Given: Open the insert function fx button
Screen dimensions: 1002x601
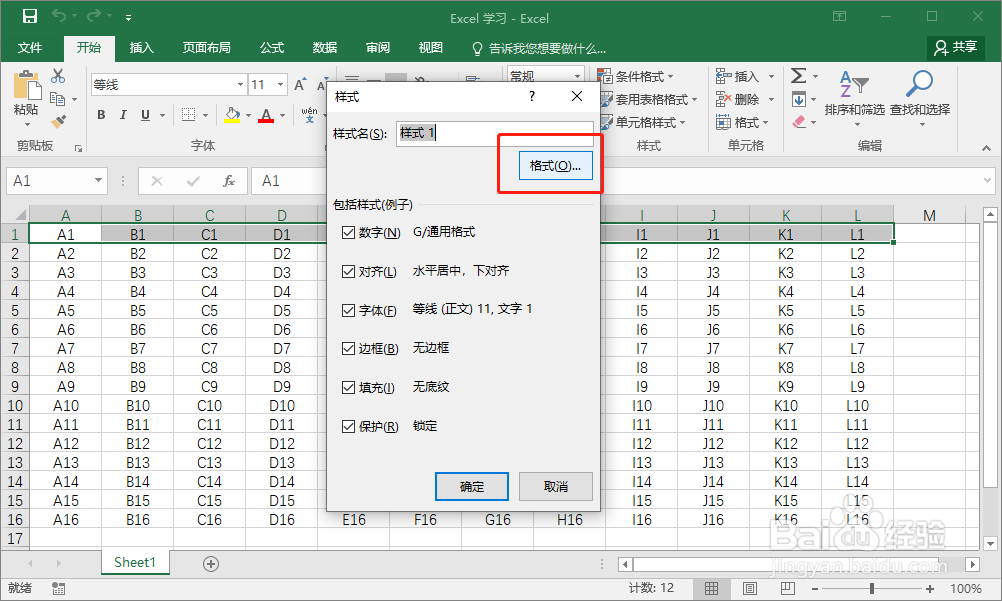Looking at the screenshot, I should coord(229,181).
